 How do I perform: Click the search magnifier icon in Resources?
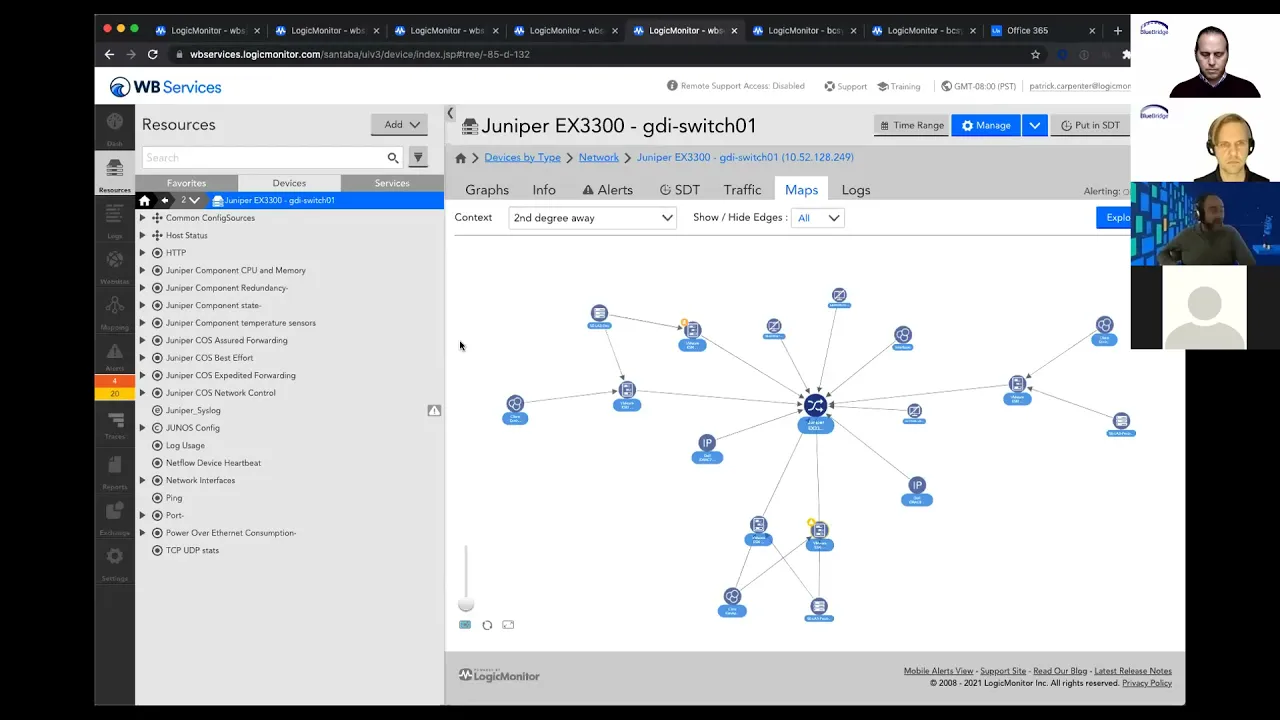click(x=393, y=158)
